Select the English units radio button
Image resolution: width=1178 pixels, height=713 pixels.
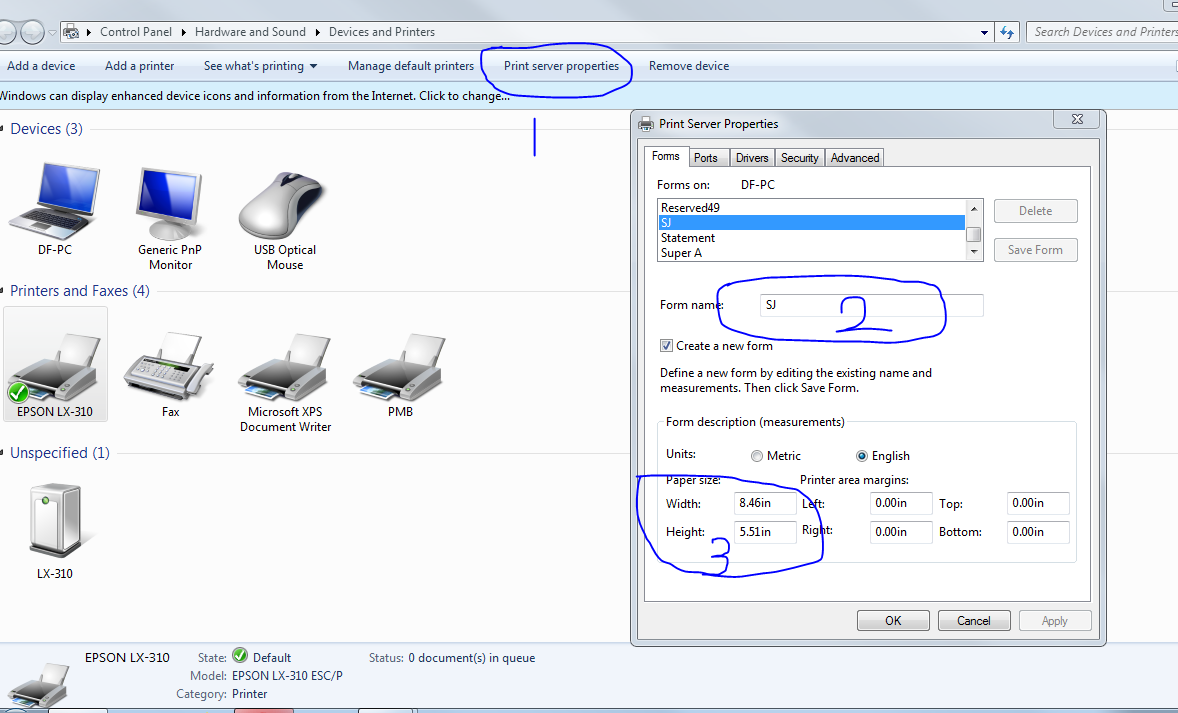(x=862, y=455)
